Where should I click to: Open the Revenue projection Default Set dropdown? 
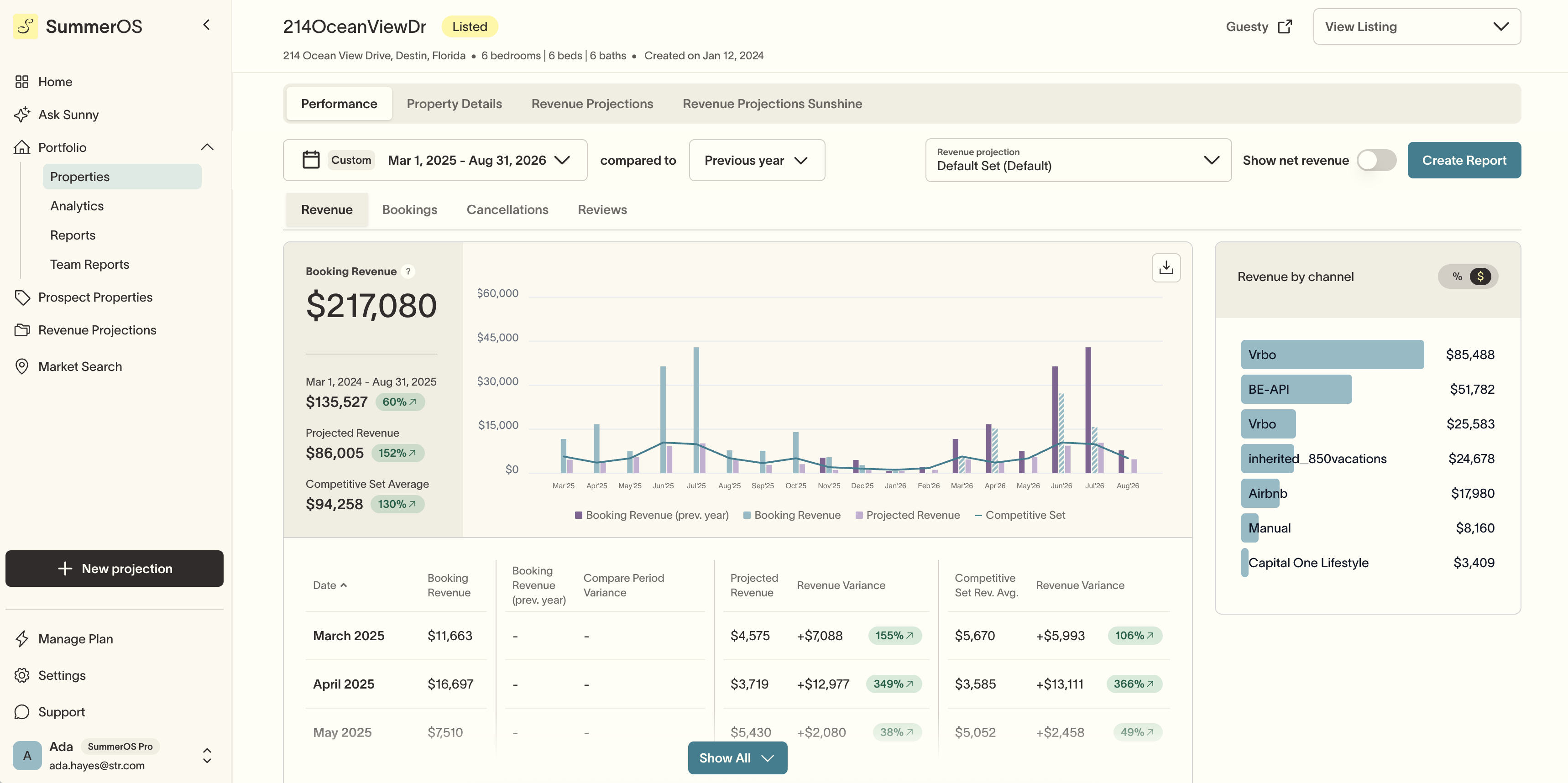pyautogui.click(x=1077, y=160)
